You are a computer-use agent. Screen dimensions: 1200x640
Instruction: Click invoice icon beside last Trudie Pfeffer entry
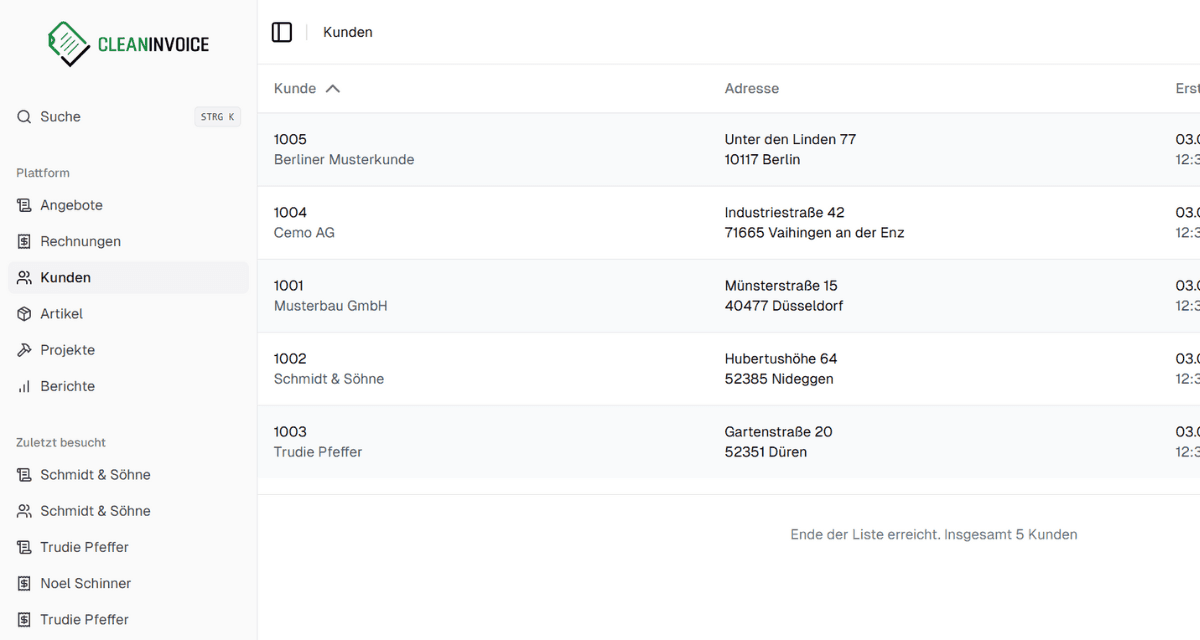click(x=24, y=619)
